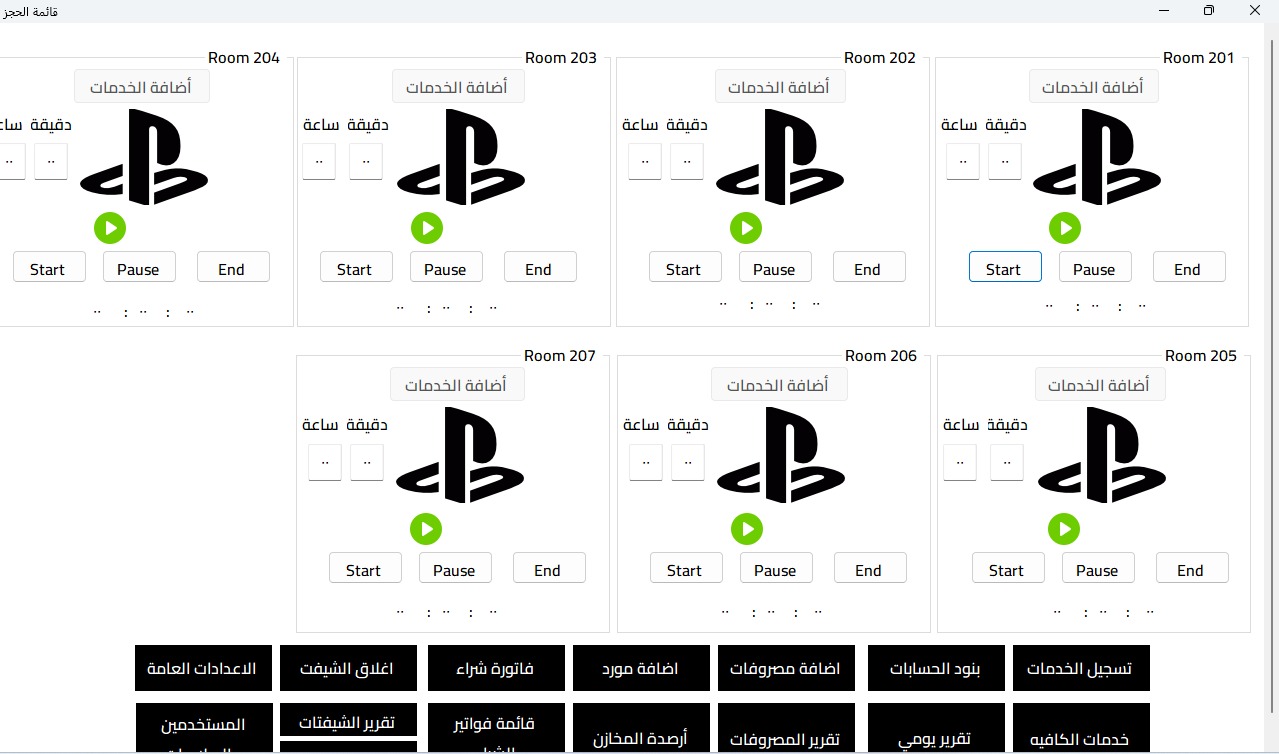1279x754 pixels.
Task: Pause the Room 203 session
Action: coord(446,268)
